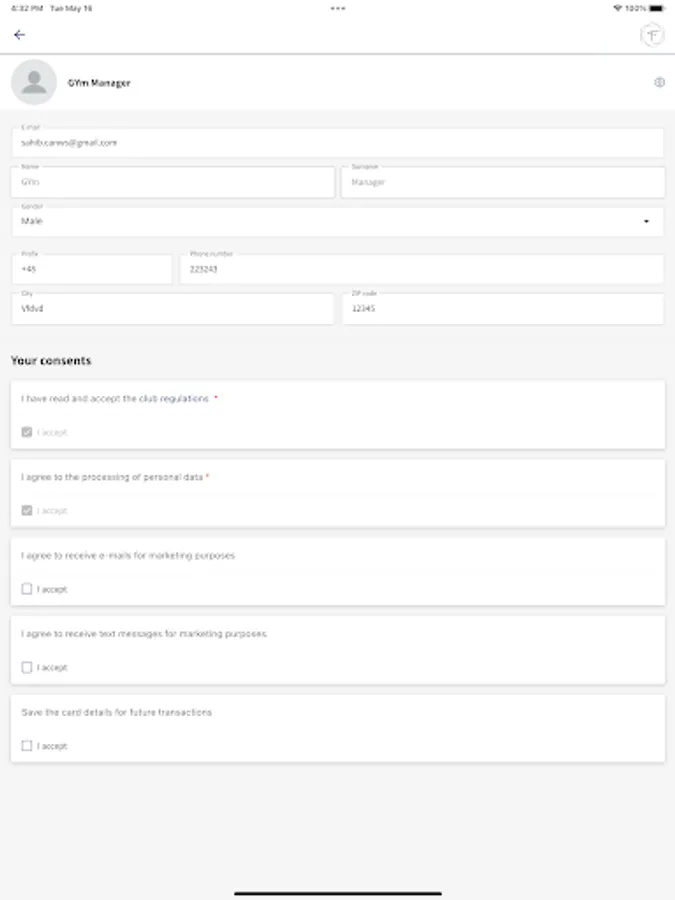
Task: Tap the City input field
Action: [173, 309]
